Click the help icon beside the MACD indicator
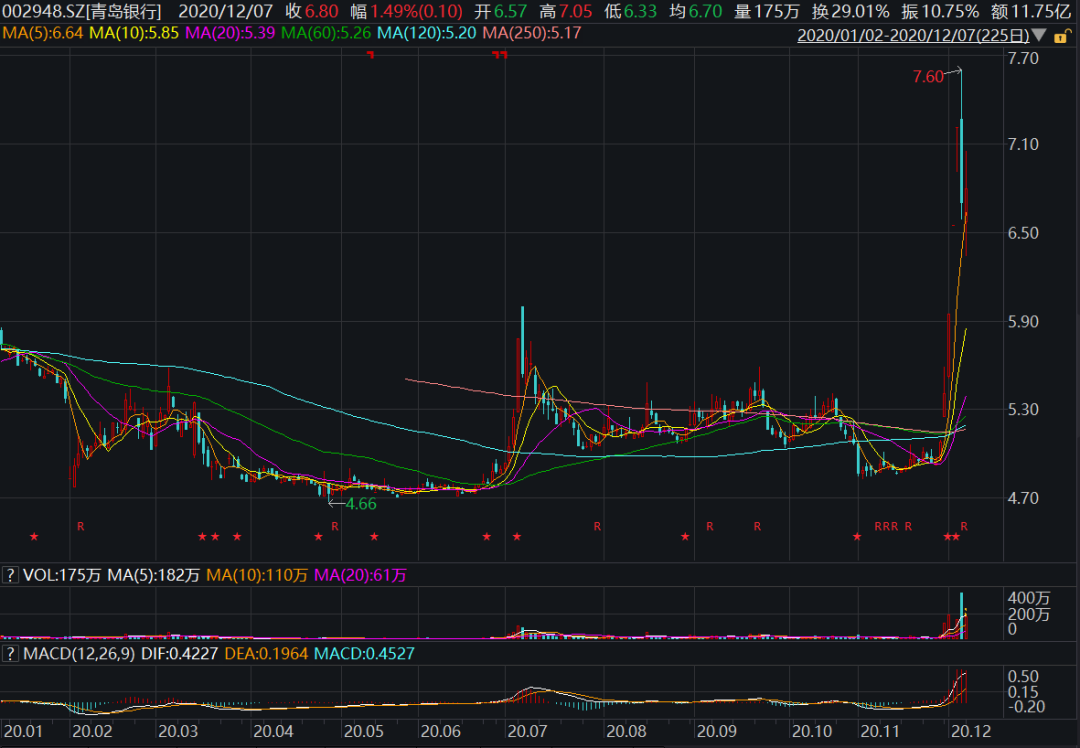 [x=10, y=653]
